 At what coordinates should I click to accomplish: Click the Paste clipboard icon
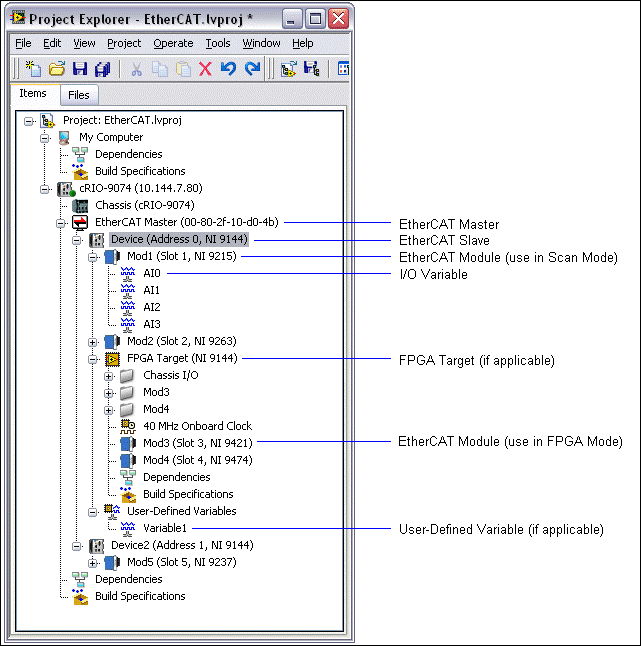pos(183,69)
